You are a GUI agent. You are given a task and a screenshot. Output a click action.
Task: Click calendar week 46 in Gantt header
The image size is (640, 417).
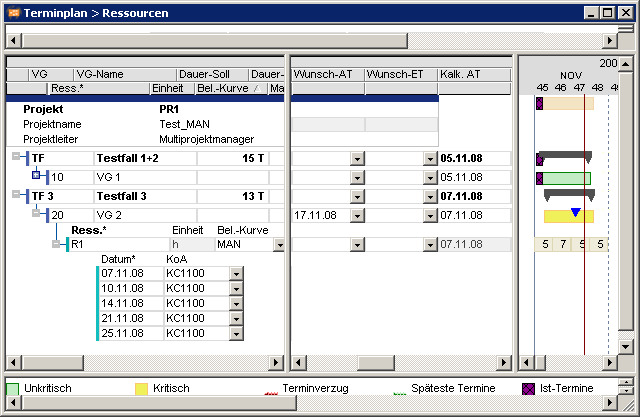tap(560, 88)
